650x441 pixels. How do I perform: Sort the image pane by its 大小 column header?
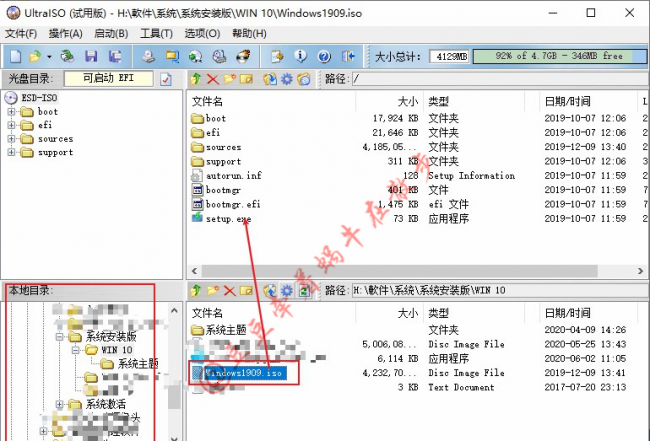pos(390,101)
